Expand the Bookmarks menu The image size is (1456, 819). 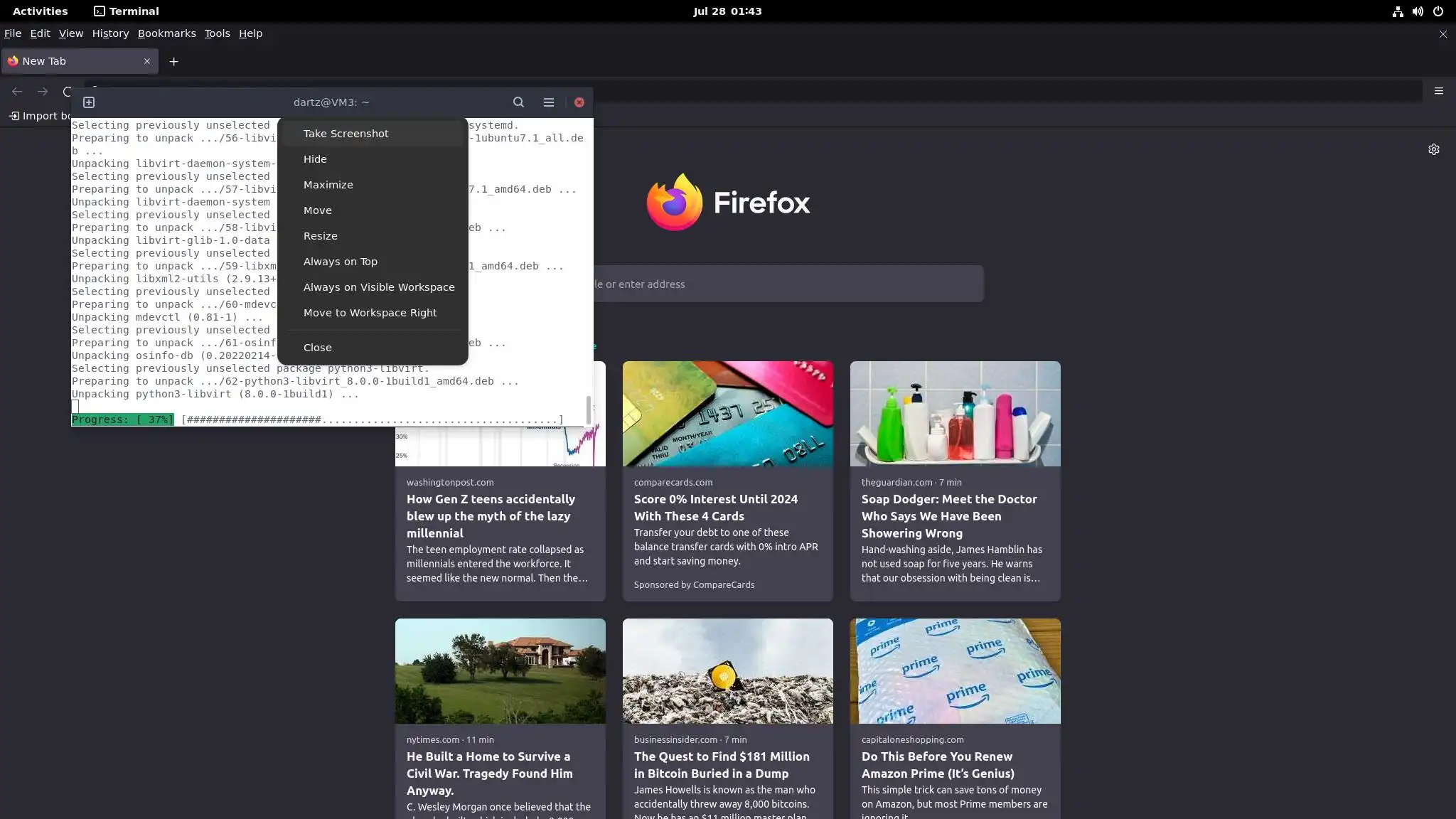coord(166,33)
